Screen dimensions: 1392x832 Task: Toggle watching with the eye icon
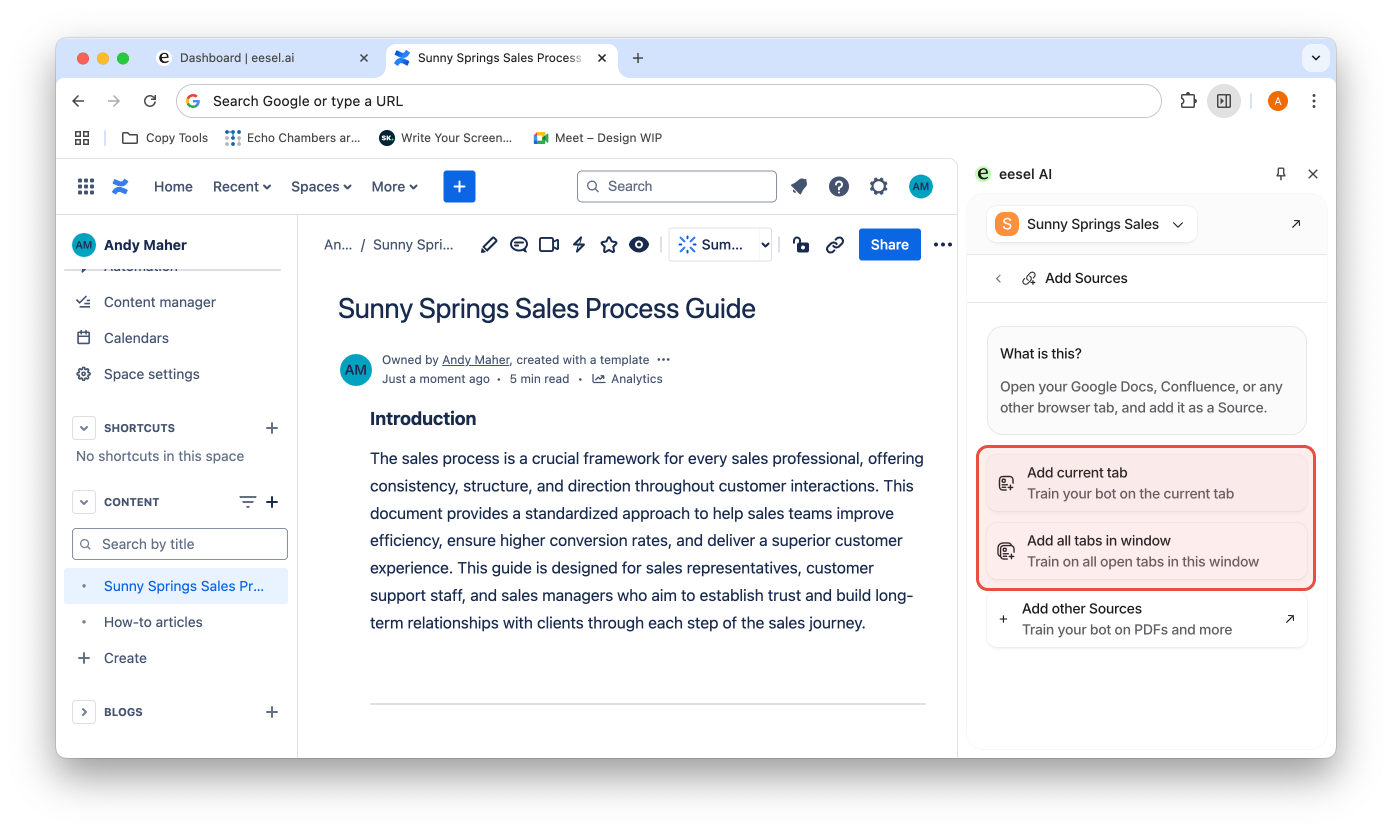point(639,244)
